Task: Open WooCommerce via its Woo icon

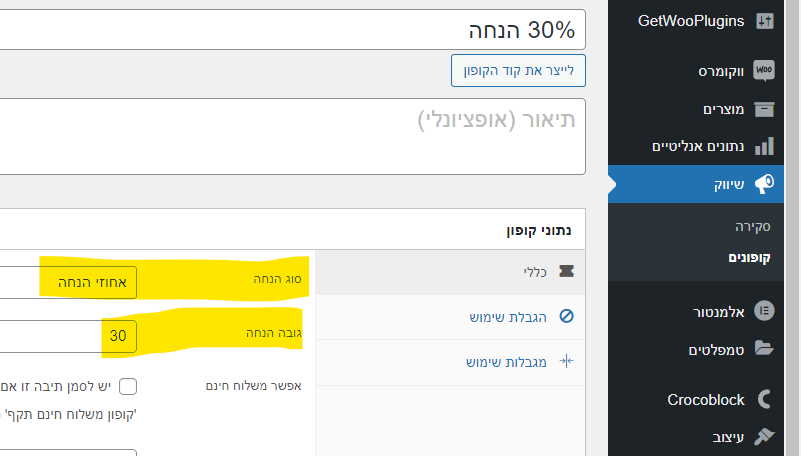Action: [765, 71]
